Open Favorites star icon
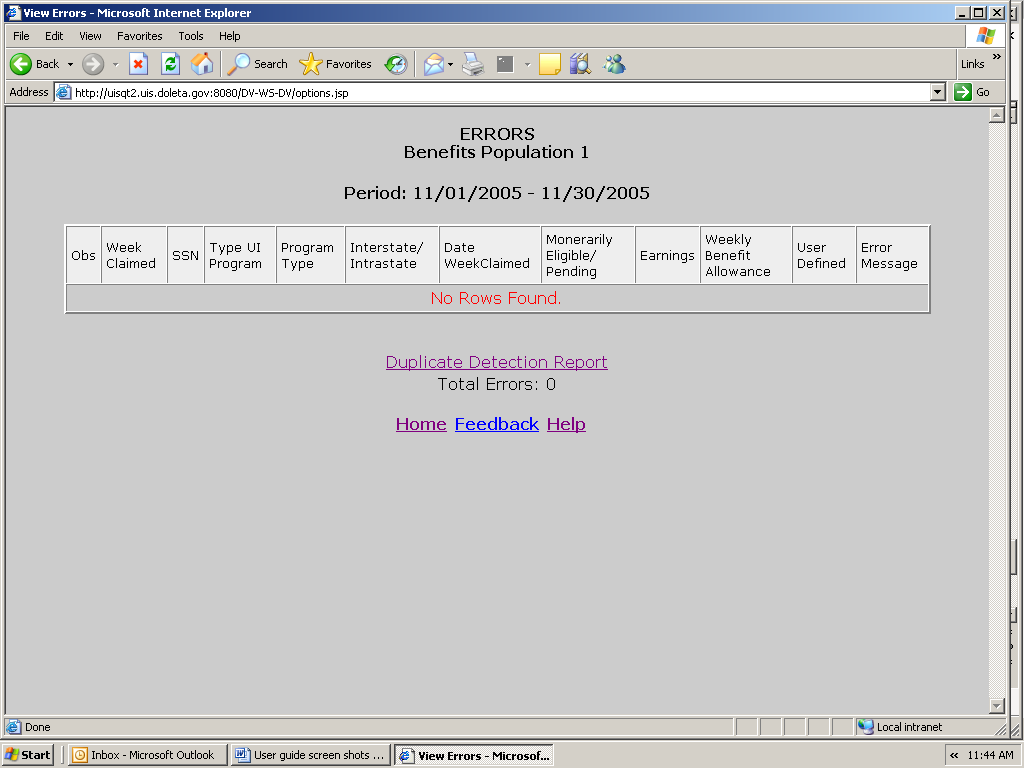The width and height of the screenshot is (1024, 768). (x=310, y=64)
